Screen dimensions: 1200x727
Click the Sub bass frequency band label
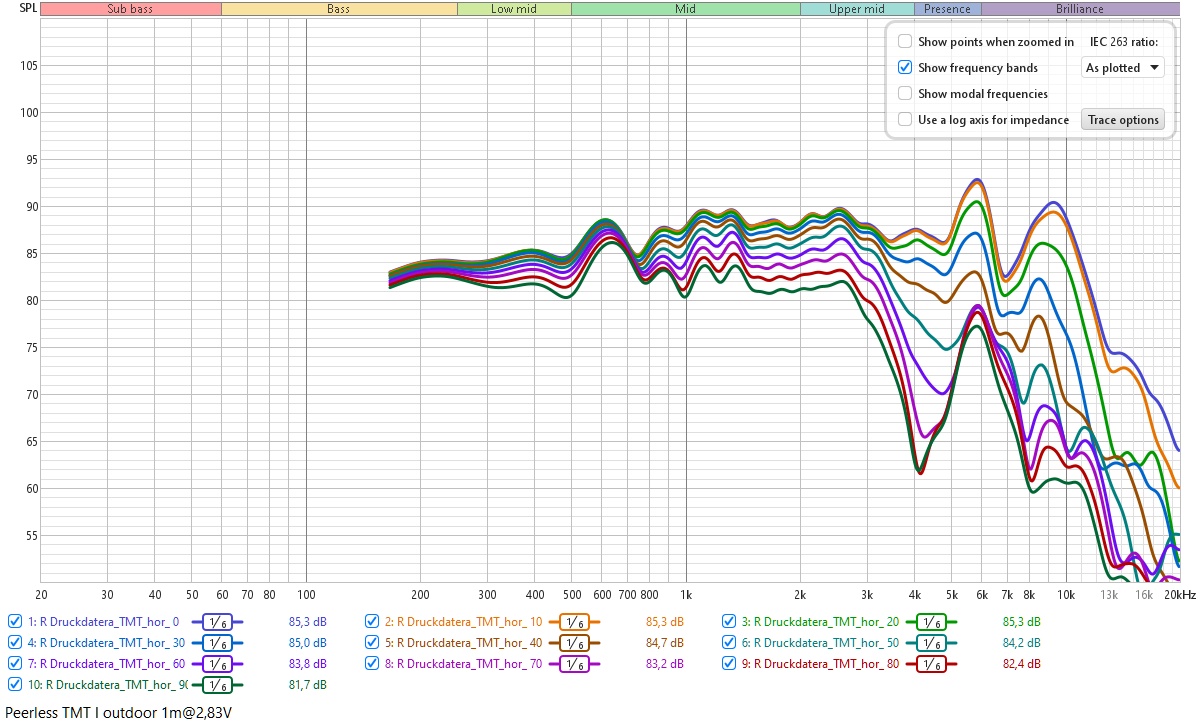coord(130,9)
